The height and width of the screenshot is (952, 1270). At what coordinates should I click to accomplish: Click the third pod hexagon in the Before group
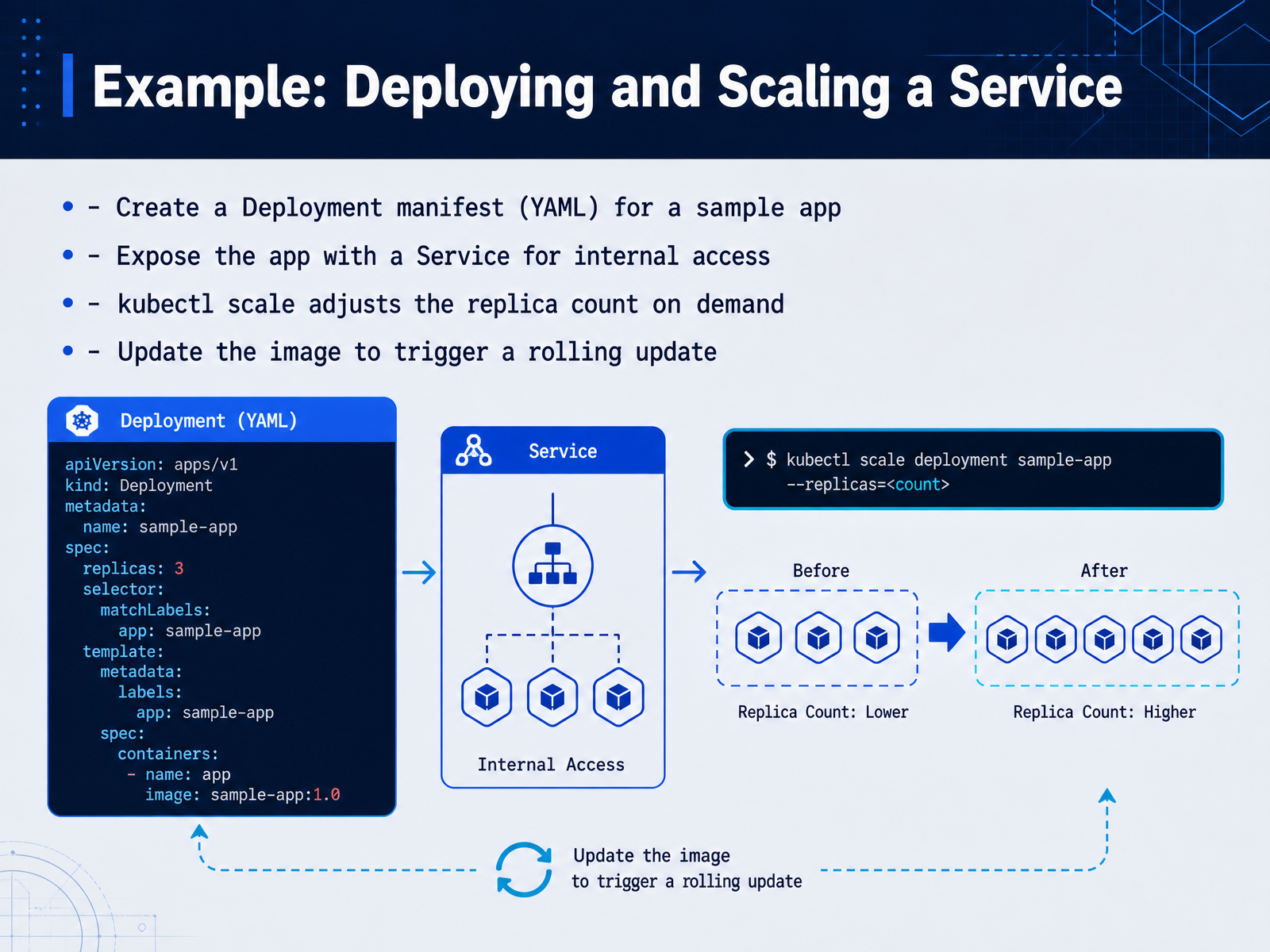[x=877, y=637]
